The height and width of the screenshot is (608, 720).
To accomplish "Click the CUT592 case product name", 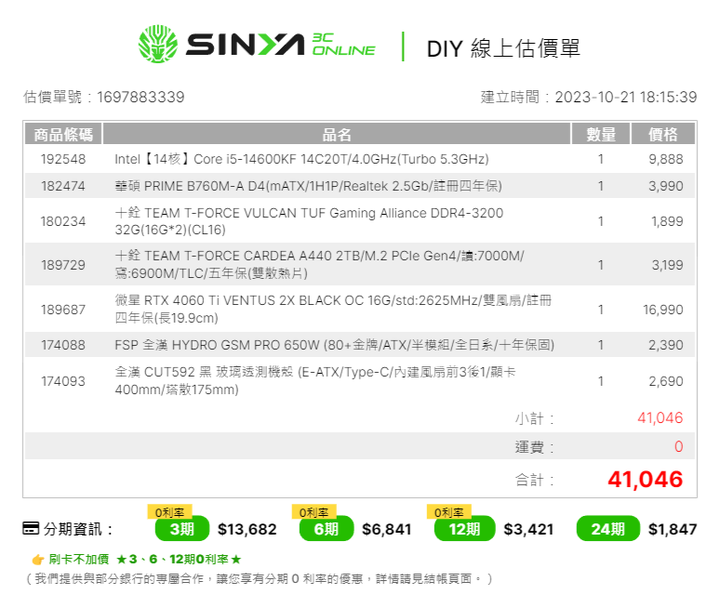I will (x=315, y=381).
